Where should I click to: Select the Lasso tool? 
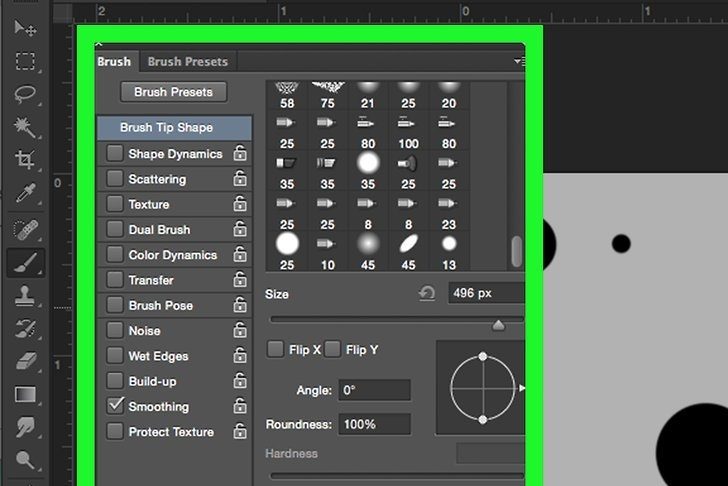(x=24, y=94)
